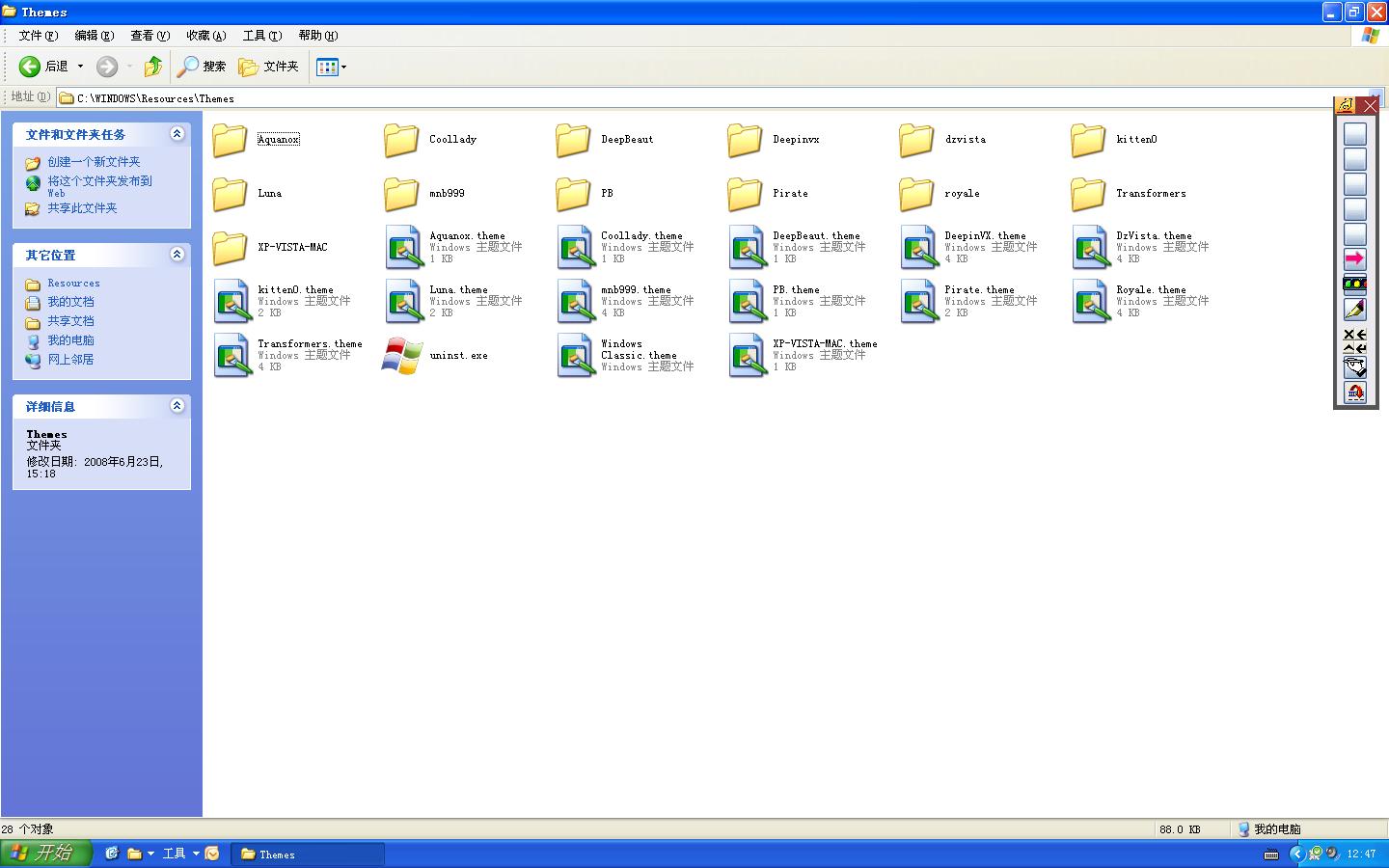1389x868 pixels.
Task: Open the back history dropdown arrow
Action: coord(80,67)
